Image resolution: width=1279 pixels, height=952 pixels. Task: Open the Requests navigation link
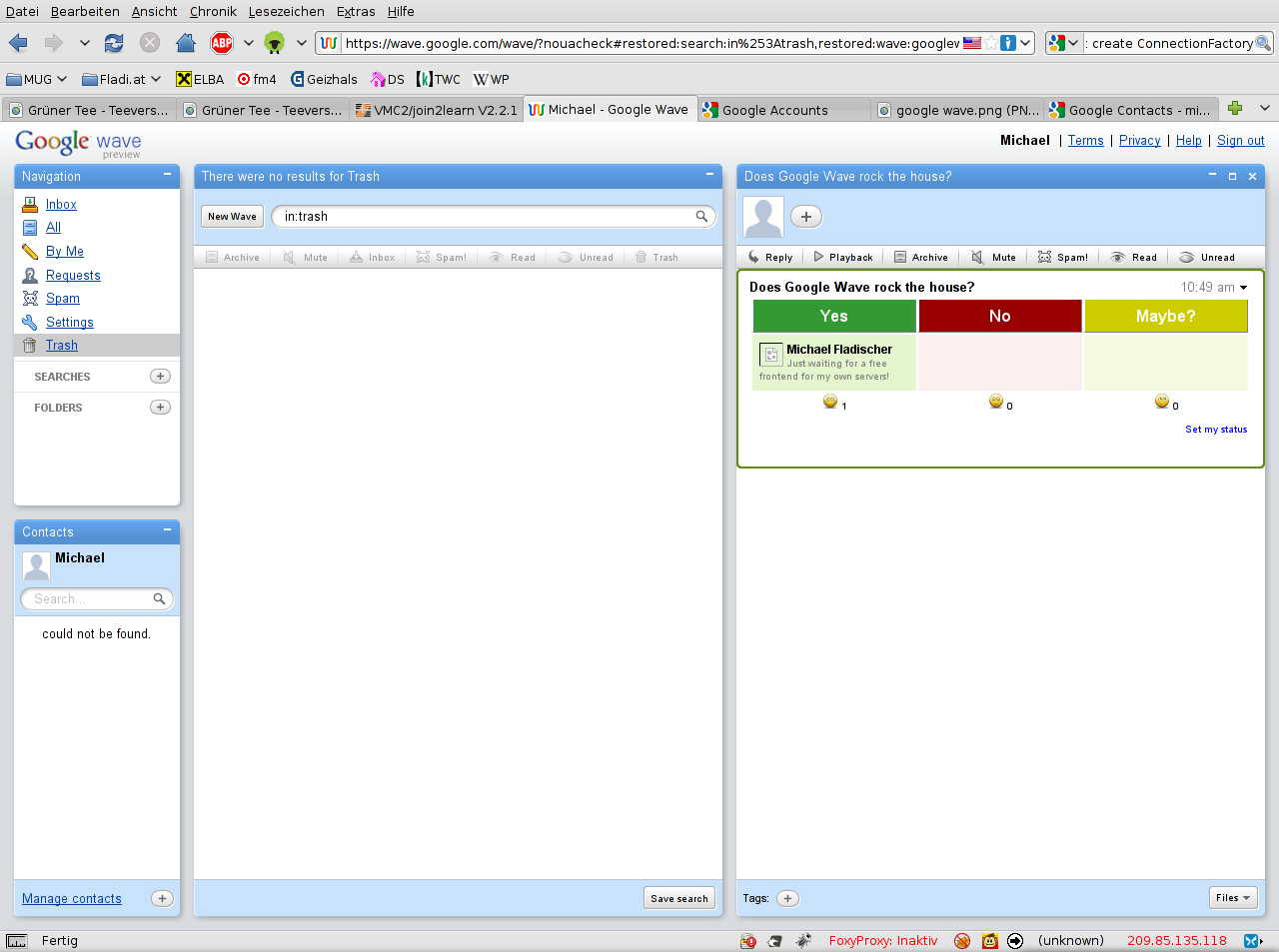coord(73,275)
